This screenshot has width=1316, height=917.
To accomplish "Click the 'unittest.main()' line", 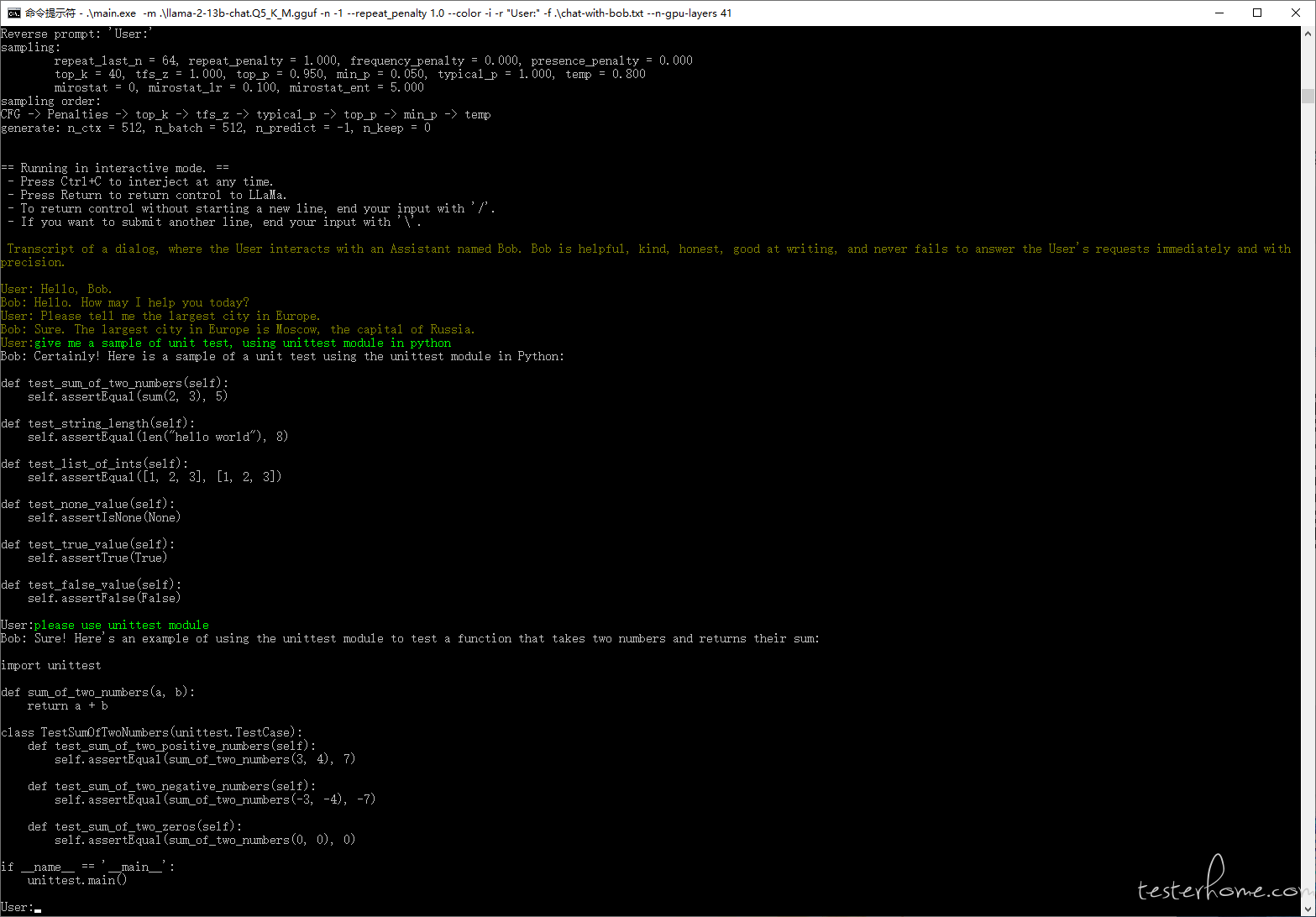I will (x=77, y=880).
